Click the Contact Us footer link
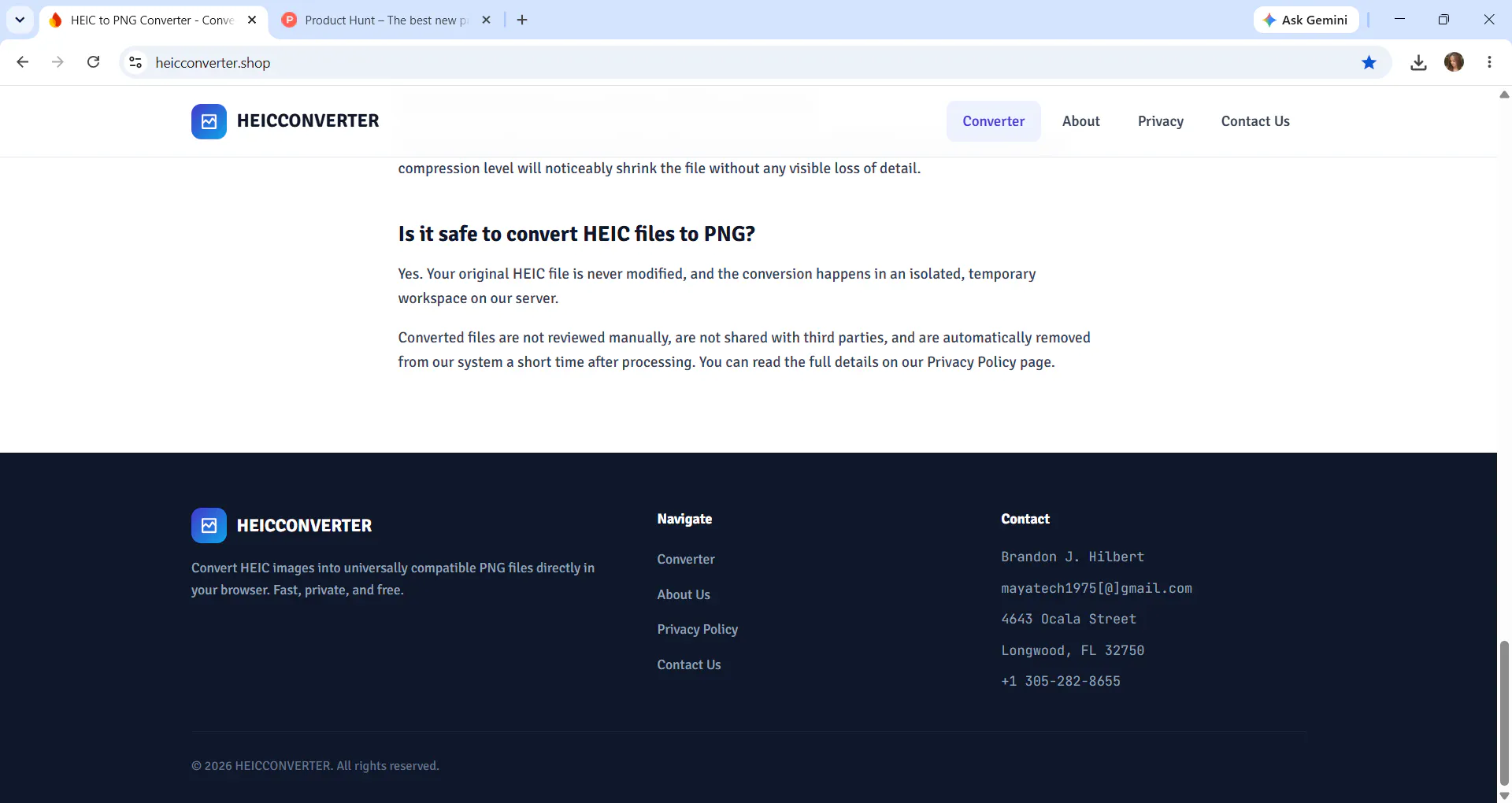The height and width of the screenshot is (803, 1512). click(x=689, y=664)
